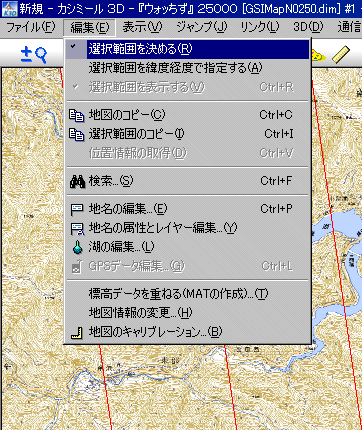362x430 pixels.
Task: Open the リンク(L) menu
Action: (x=260, y=27)
